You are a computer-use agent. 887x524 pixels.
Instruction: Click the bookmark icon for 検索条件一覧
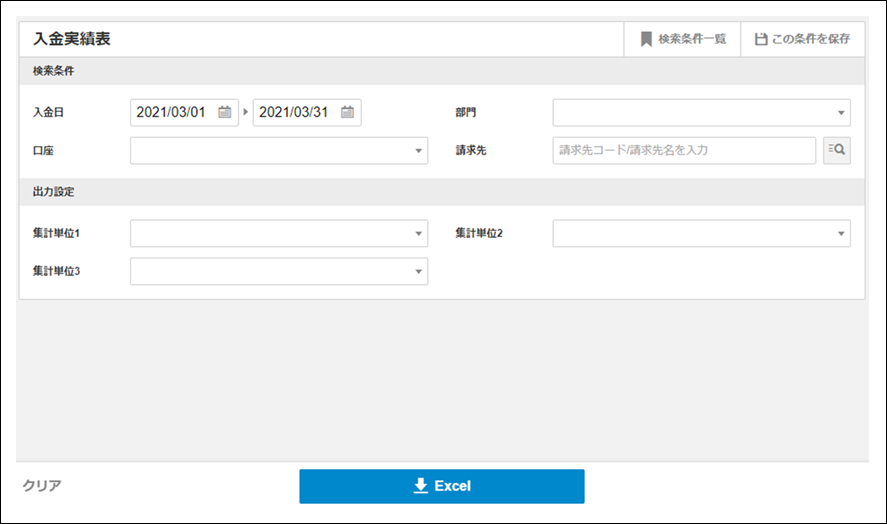pos(646,39)
